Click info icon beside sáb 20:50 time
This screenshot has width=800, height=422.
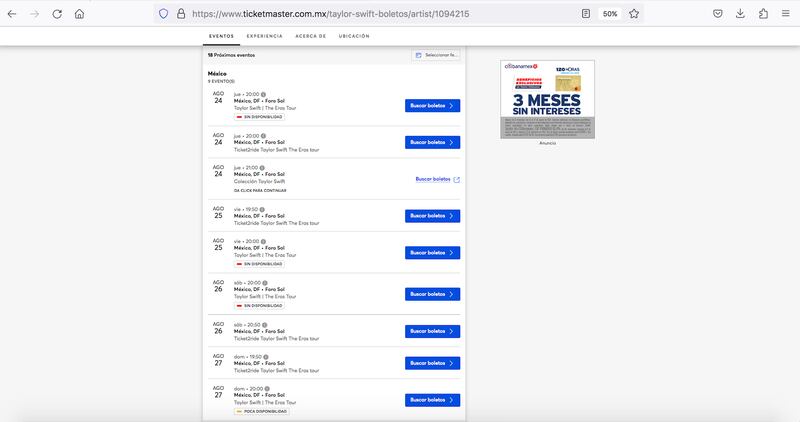(x=264, y=325)
